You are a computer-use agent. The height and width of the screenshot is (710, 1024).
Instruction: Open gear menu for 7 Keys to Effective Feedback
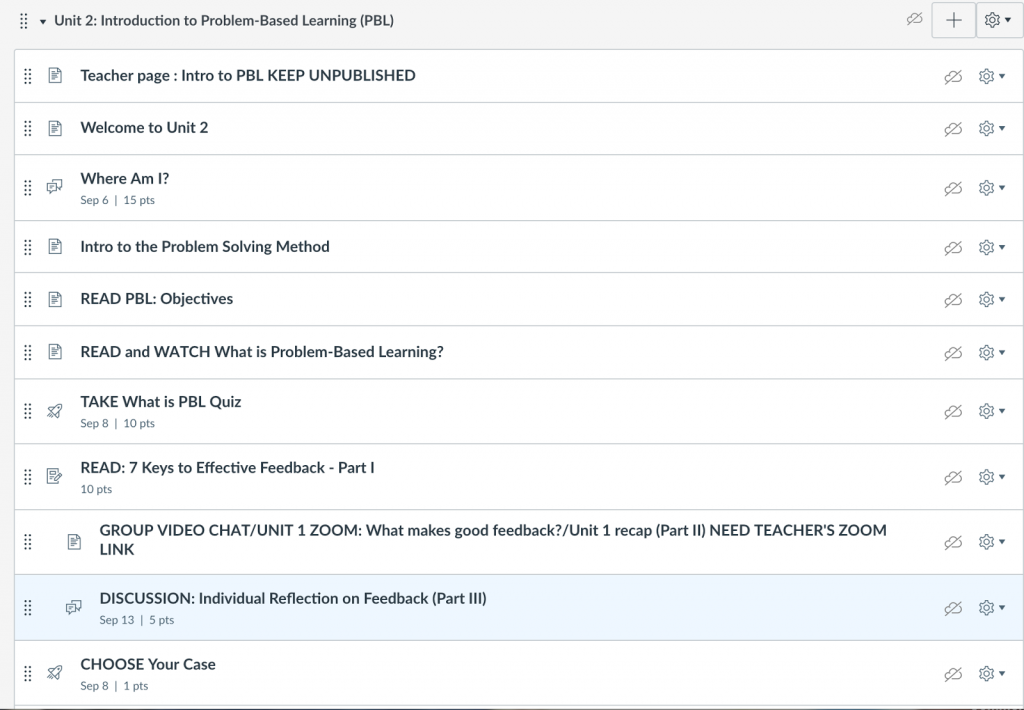(x=991, y=477)
